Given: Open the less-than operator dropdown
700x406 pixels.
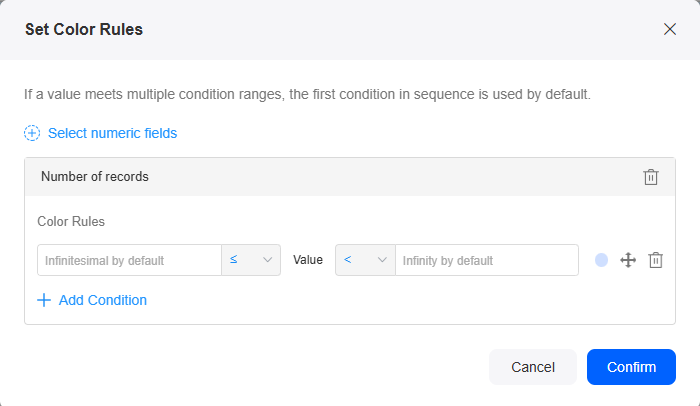Looking at the screenshot, I should [365, 260].
